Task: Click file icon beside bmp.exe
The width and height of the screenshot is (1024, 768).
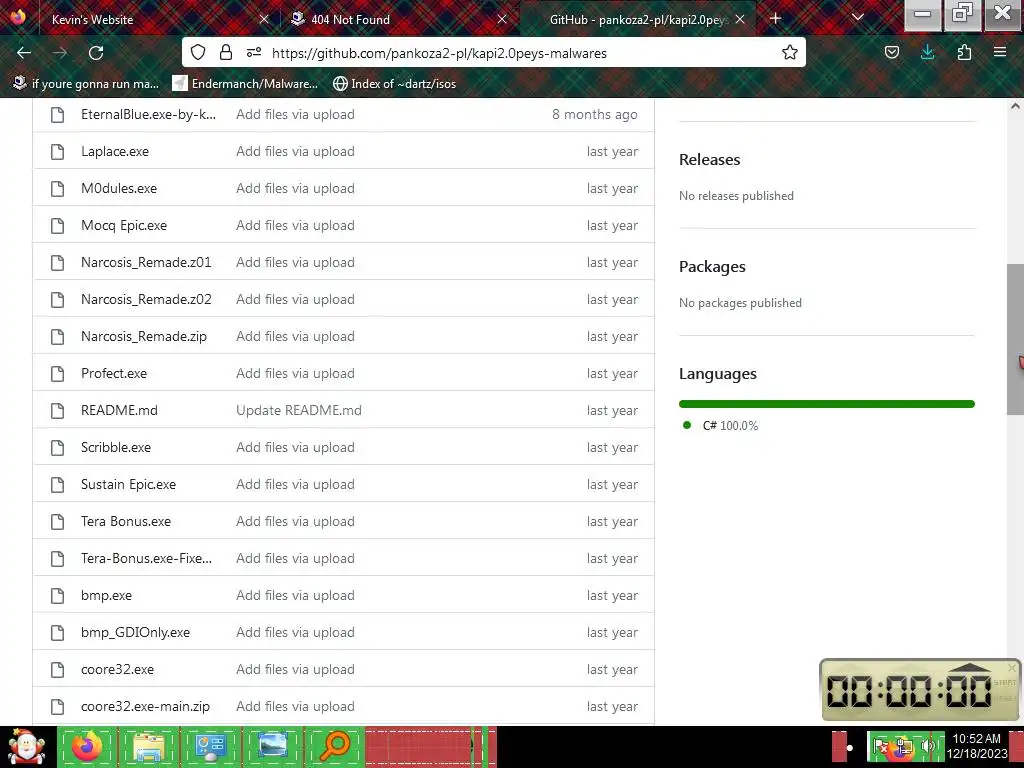Action: (x=57, y=596)
